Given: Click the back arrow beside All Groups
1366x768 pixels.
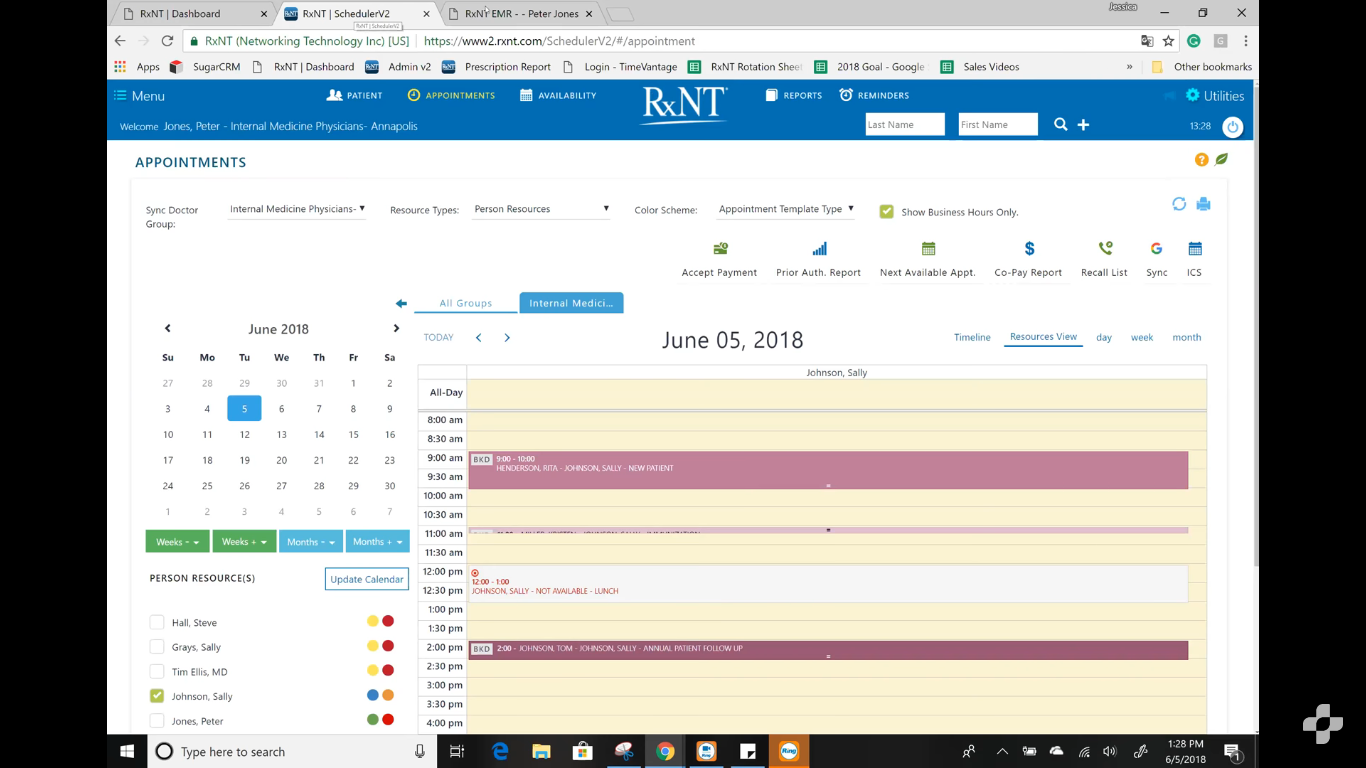Looking at the screenshot, I should [401, 303].
